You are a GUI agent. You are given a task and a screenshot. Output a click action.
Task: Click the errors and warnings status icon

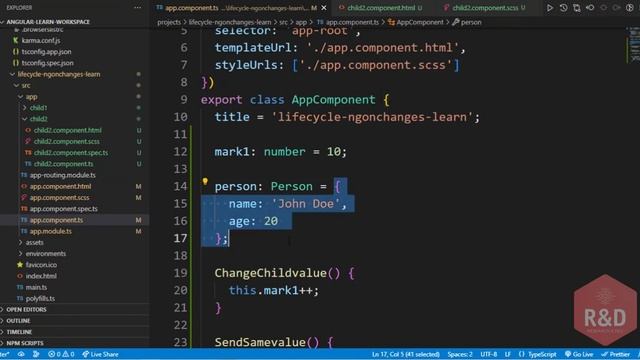click(61, 354)
